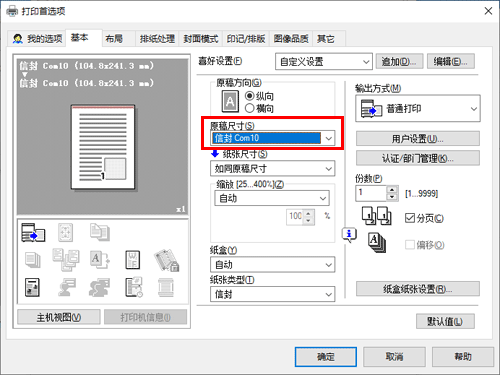Click the 追加 add button
The image size is (500, 375).
point(399,61)
